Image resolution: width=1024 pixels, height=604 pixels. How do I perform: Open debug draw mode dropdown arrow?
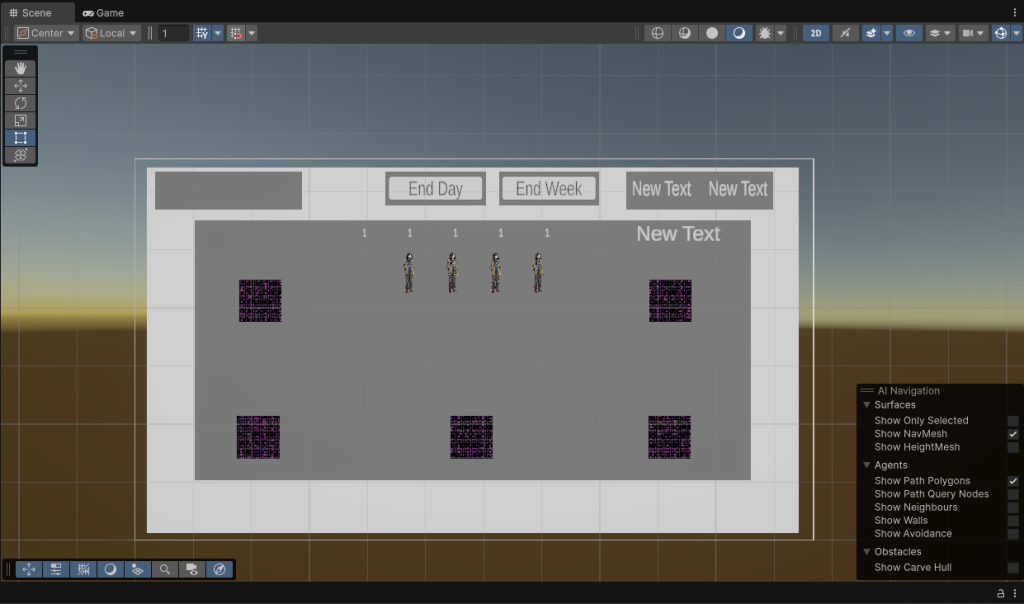coord(780,33)
